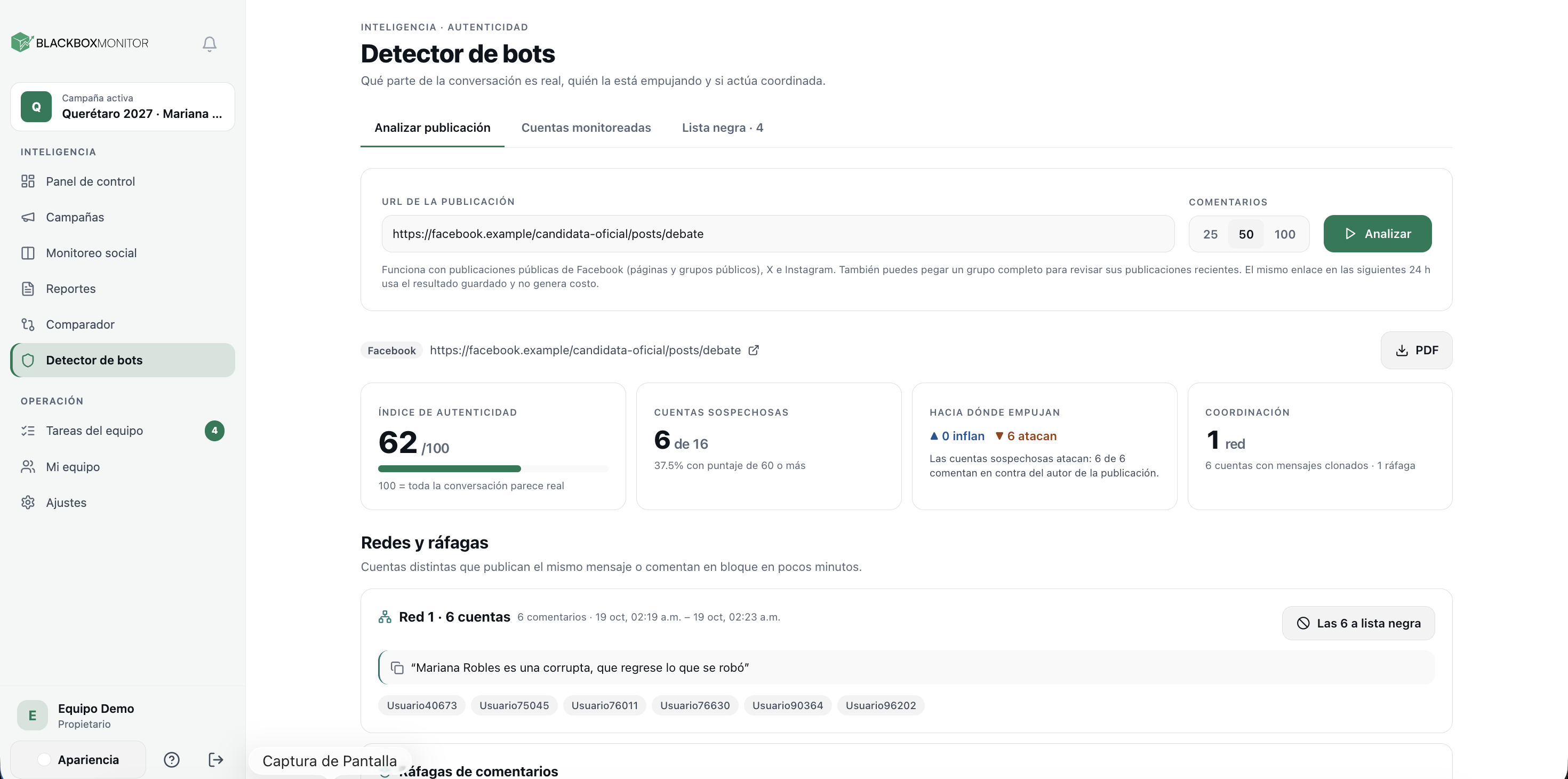The image size is (1568, 779).
Task: Select account chip Usuario75045
Action: (514, 705)
